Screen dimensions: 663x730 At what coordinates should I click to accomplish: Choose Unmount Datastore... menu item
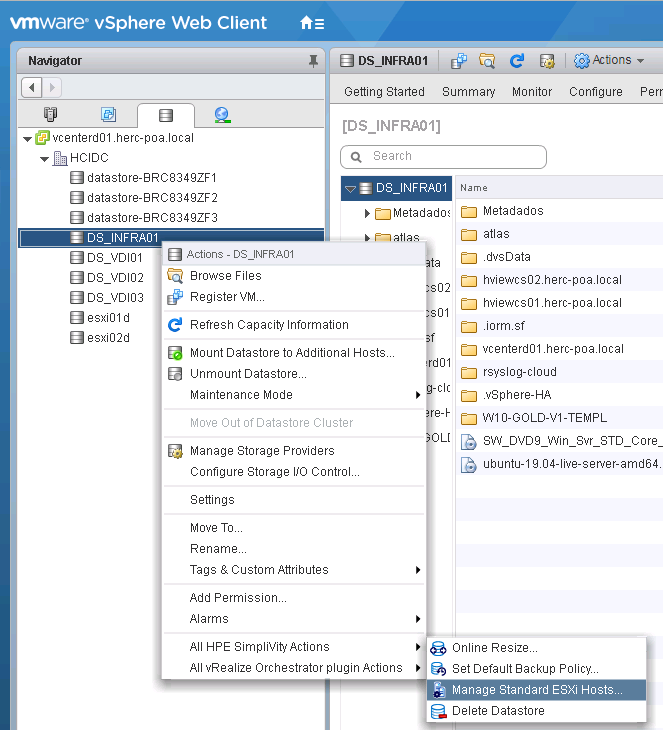point(294,374)
